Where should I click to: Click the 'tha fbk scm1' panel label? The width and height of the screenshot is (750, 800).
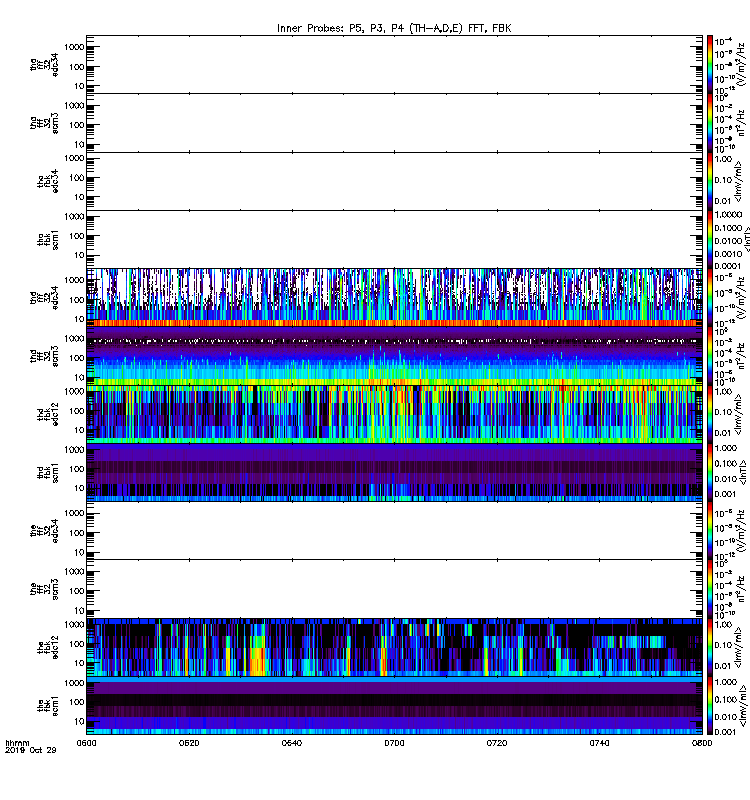pos(48,240)
